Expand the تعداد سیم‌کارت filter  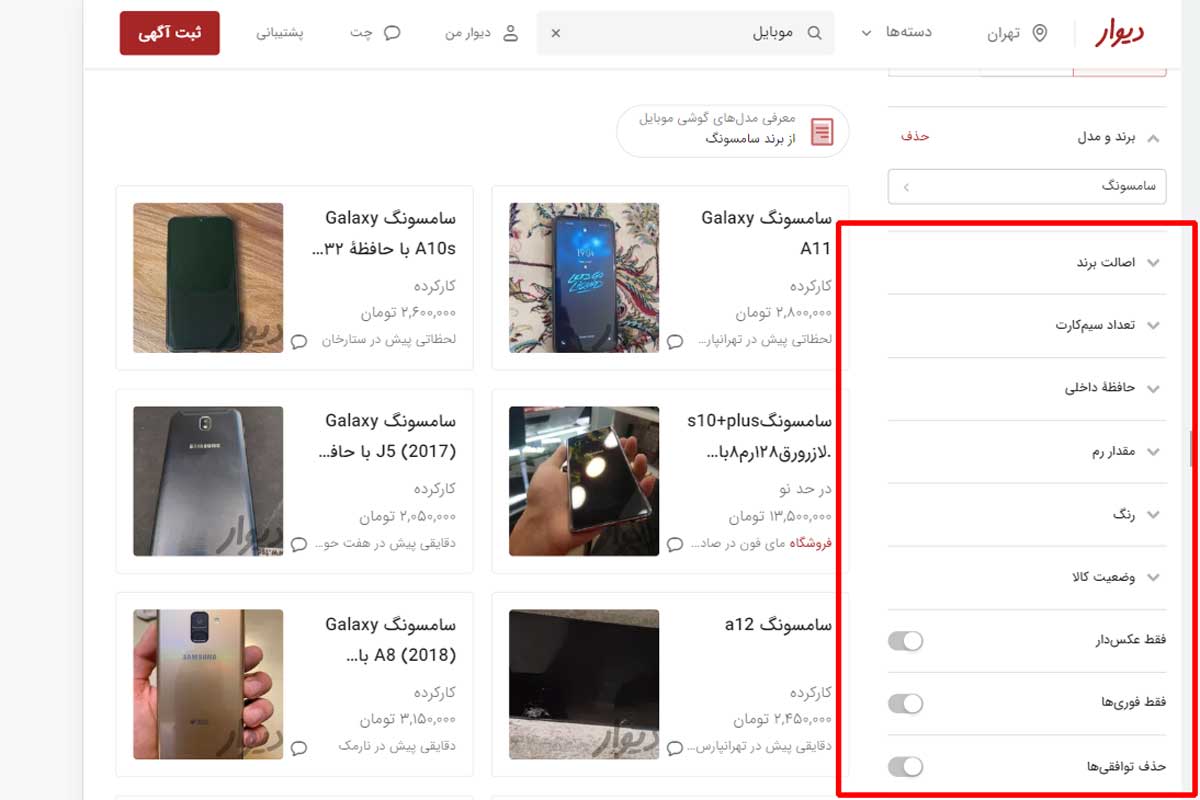coord(1027,326)
